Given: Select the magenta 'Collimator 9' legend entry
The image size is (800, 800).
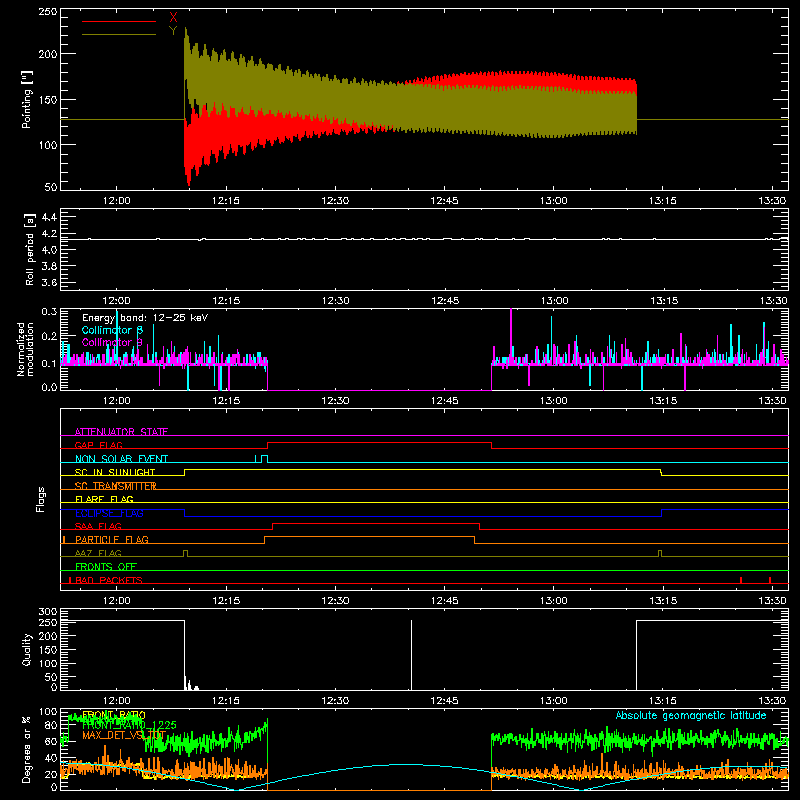Looking at the screenshot, I should click(x=112, y=342).
